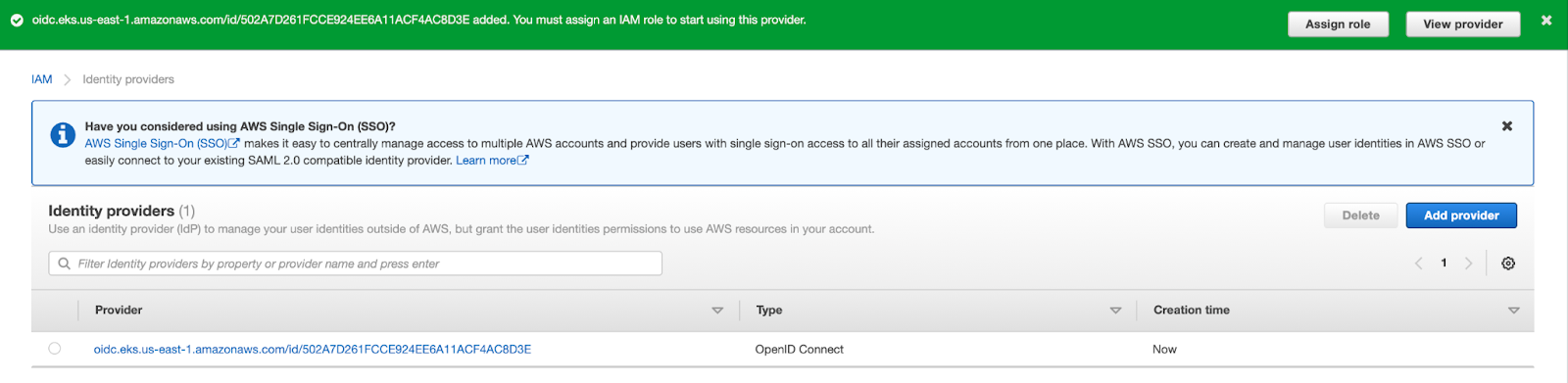Click the OpenID Connect type cell
The height and width of the screenshot is (383, 1568).
pyautogui.click(x=799, y=350)
